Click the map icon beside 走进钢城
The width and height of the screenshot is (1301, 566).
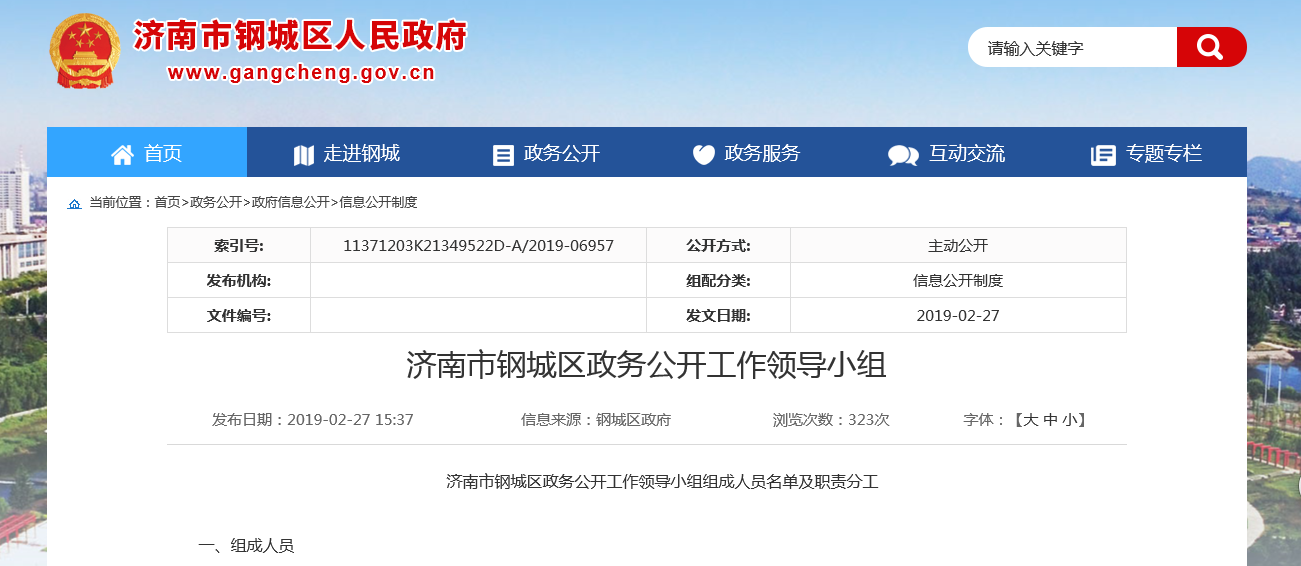(304, 154)
